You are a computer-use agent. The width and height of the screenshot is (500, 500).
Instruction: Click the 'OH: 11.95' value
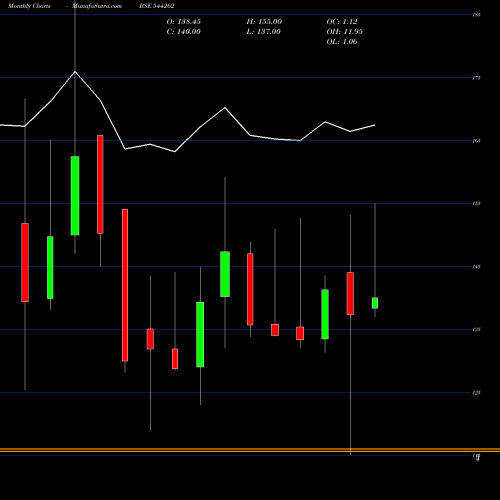point(345,32)
